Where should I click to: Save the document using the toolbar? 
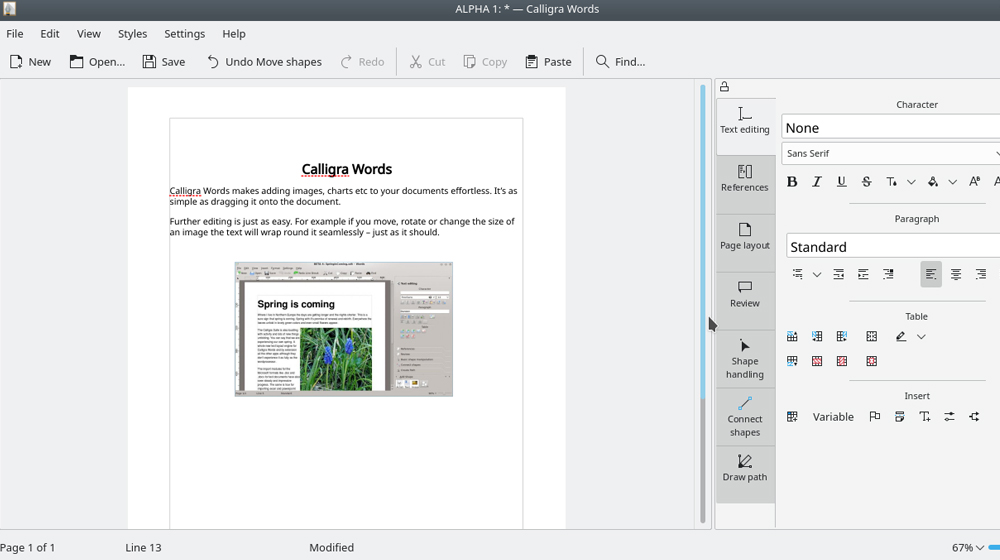pyautogui.click(x=164, y=62)
